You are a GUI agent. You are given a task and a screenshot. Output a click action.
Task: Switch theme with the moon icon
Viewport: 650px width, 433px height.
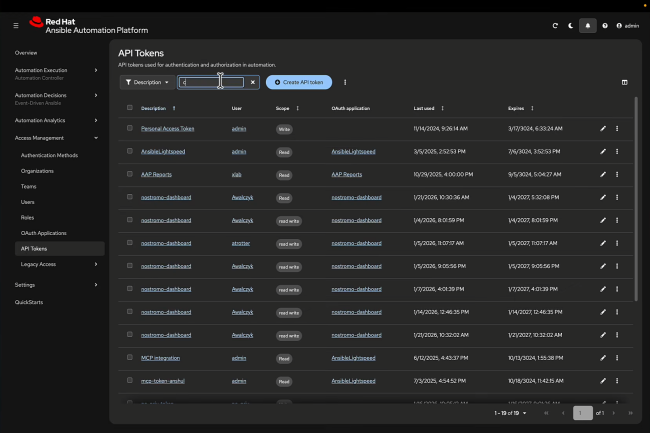tap(571, 26)
